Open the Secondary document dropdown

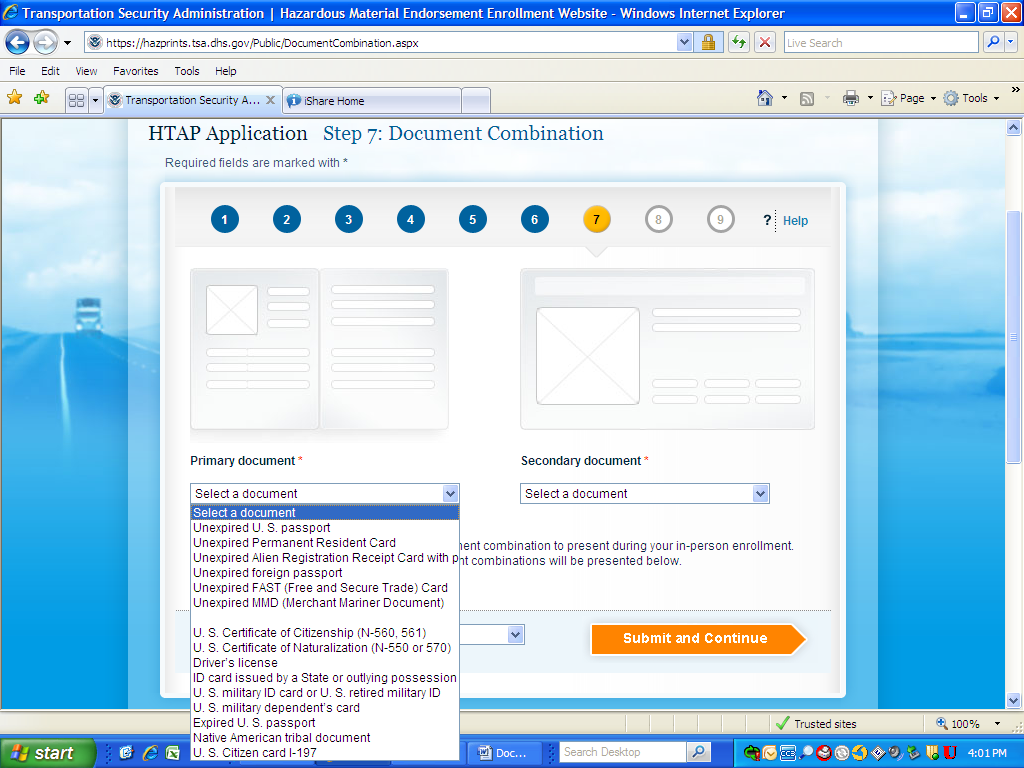(x=645, y=494)
